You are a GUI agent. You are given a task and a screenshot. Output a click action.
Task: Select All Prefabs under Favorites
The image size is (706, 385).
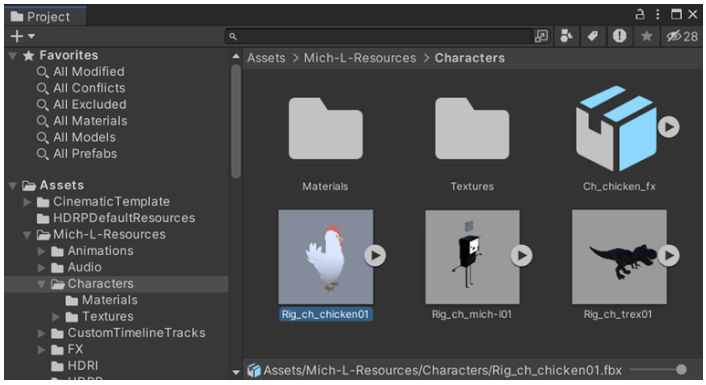pos(85,154)
